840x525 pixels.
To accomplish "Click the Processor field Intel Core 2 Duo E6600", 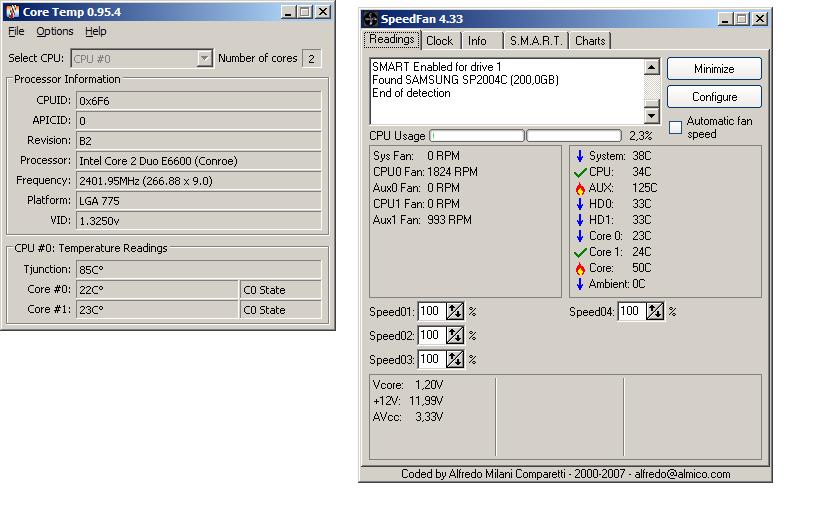I will pyautogui.click(x=199, y=161).
